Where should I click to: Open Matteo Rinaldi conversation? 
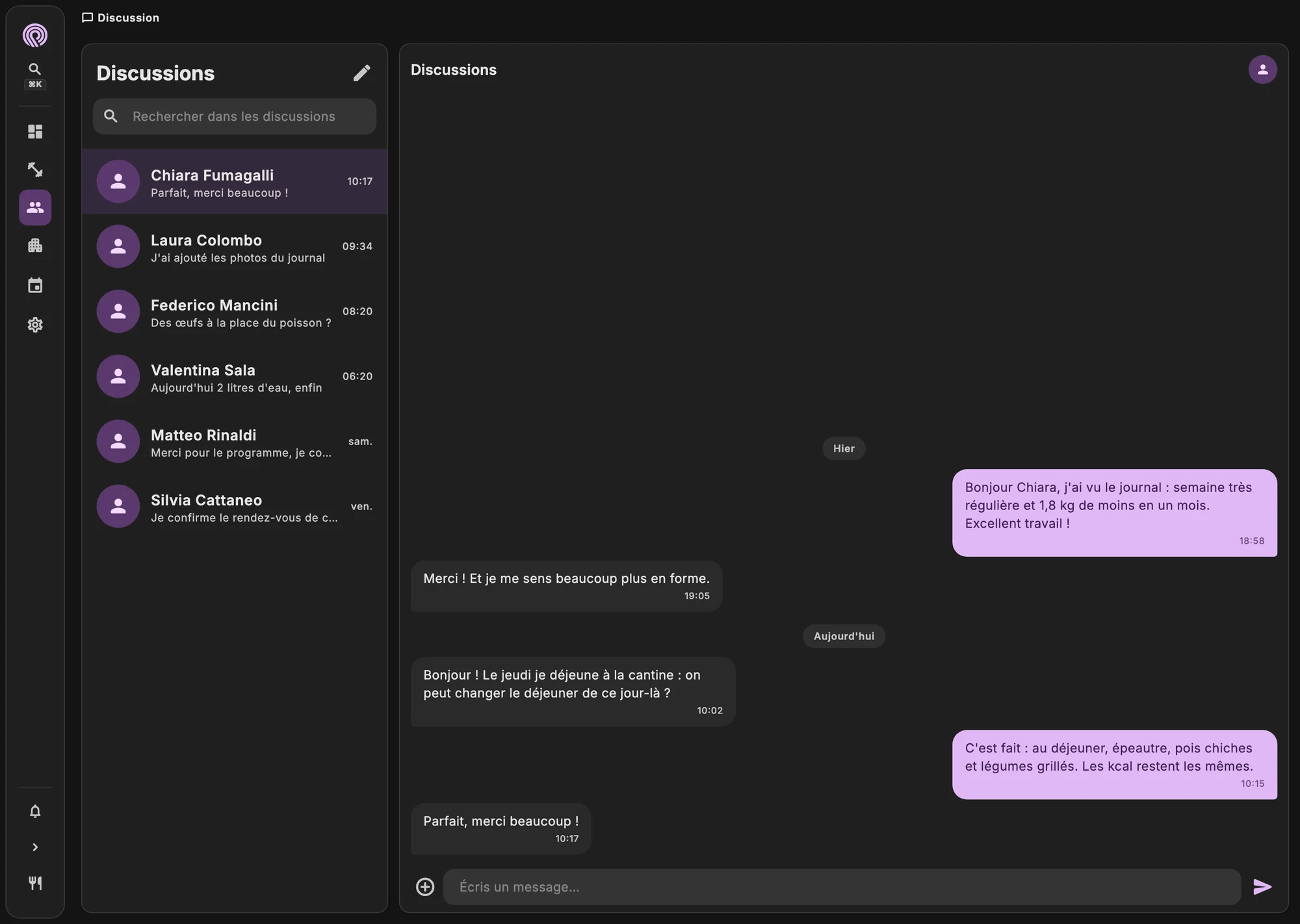(x=235, y=441)
